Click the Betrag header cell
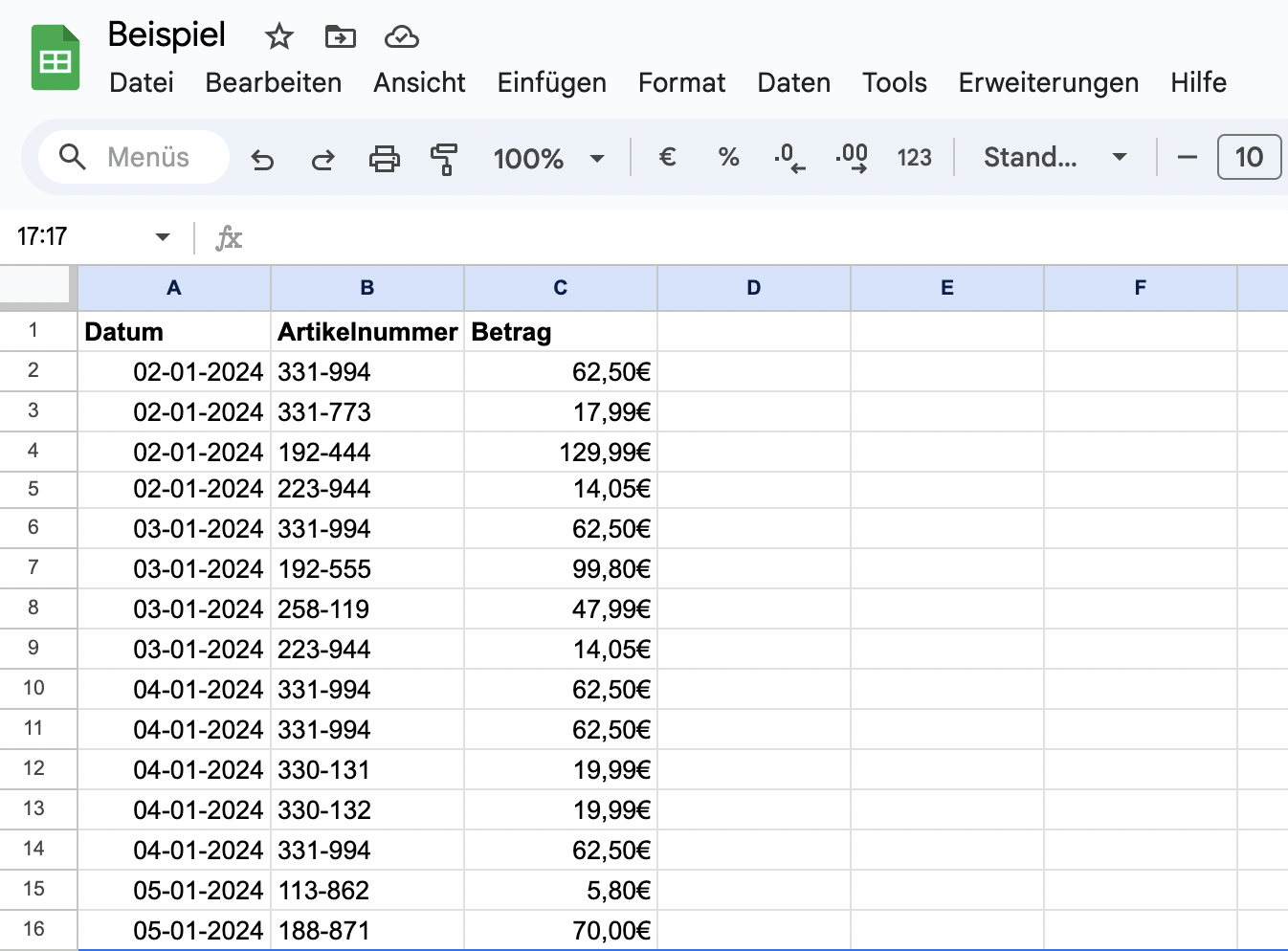Screen dimensions: 1288x951 [x=561, y=332]
